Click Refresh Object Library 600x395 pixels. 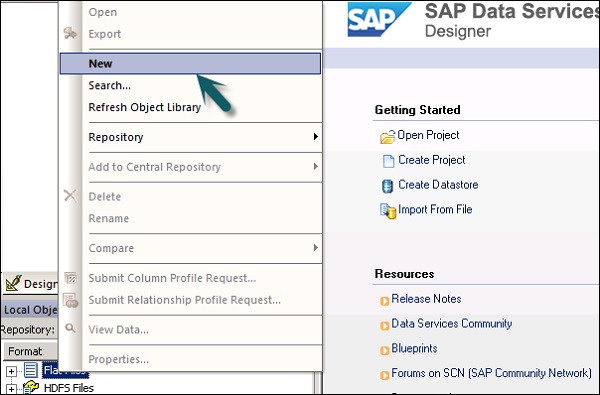coord(145,107)
